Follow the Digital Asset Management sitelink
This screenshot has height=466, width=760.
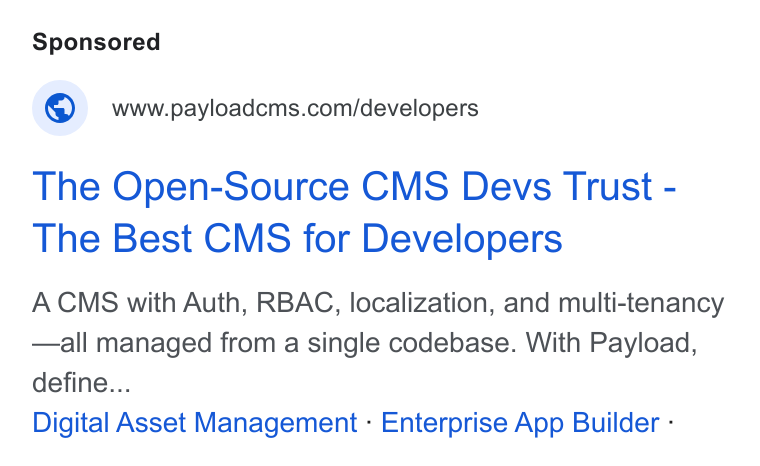tap(194, 422)
